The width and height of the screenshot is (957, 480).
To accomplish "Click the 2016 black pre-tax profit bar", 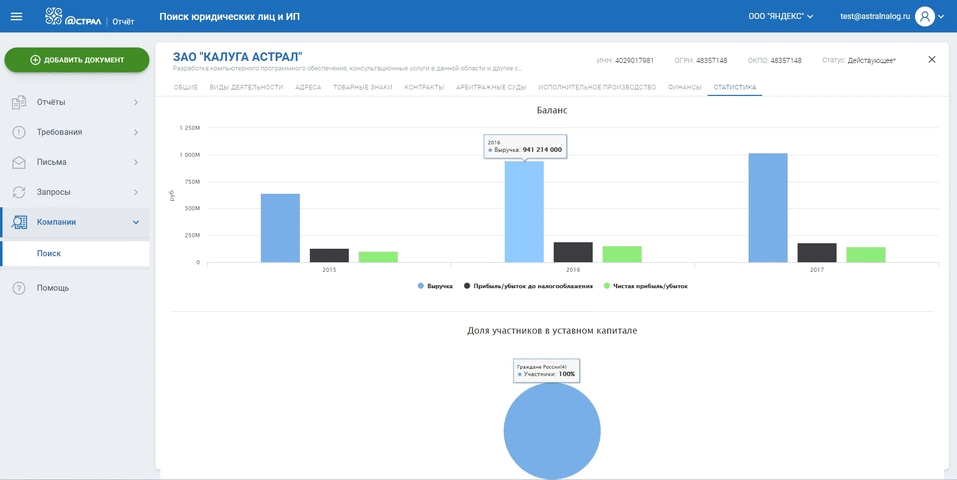I will coord(573,253).
